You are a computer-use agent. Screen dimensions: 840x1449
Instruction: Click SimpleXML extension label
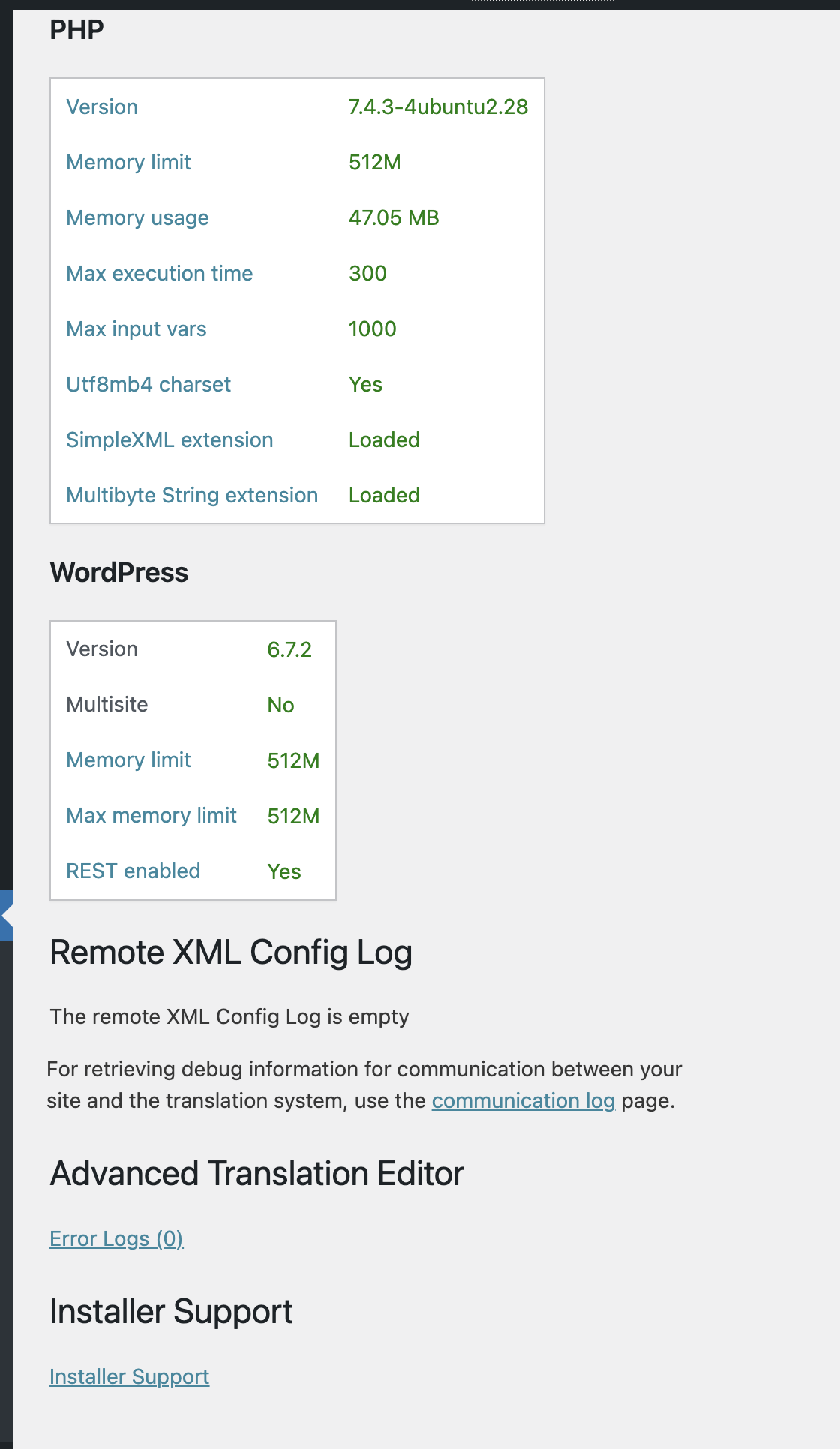(169, 439)
